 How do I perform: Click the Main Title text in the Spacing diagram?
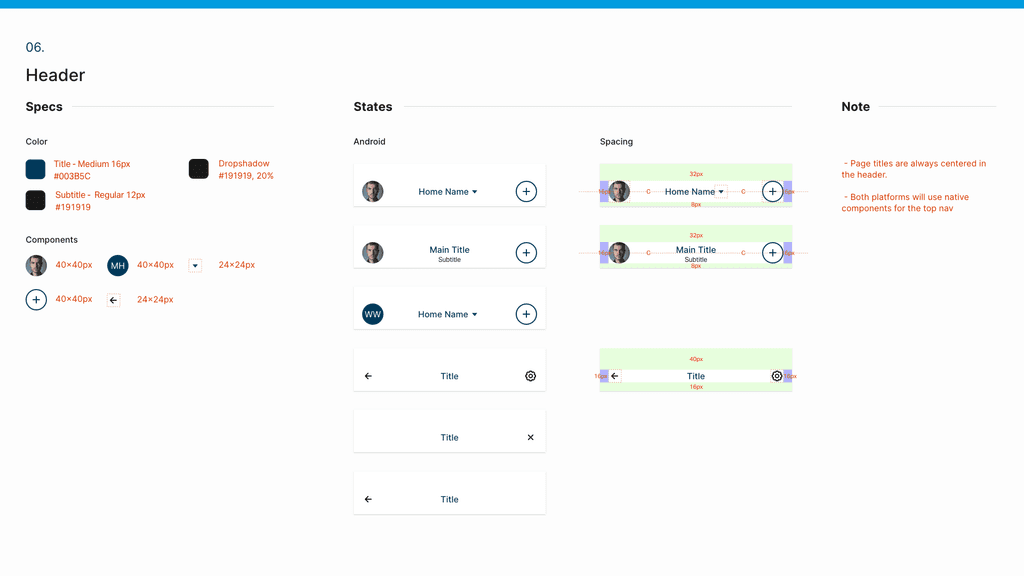point(696,249)
